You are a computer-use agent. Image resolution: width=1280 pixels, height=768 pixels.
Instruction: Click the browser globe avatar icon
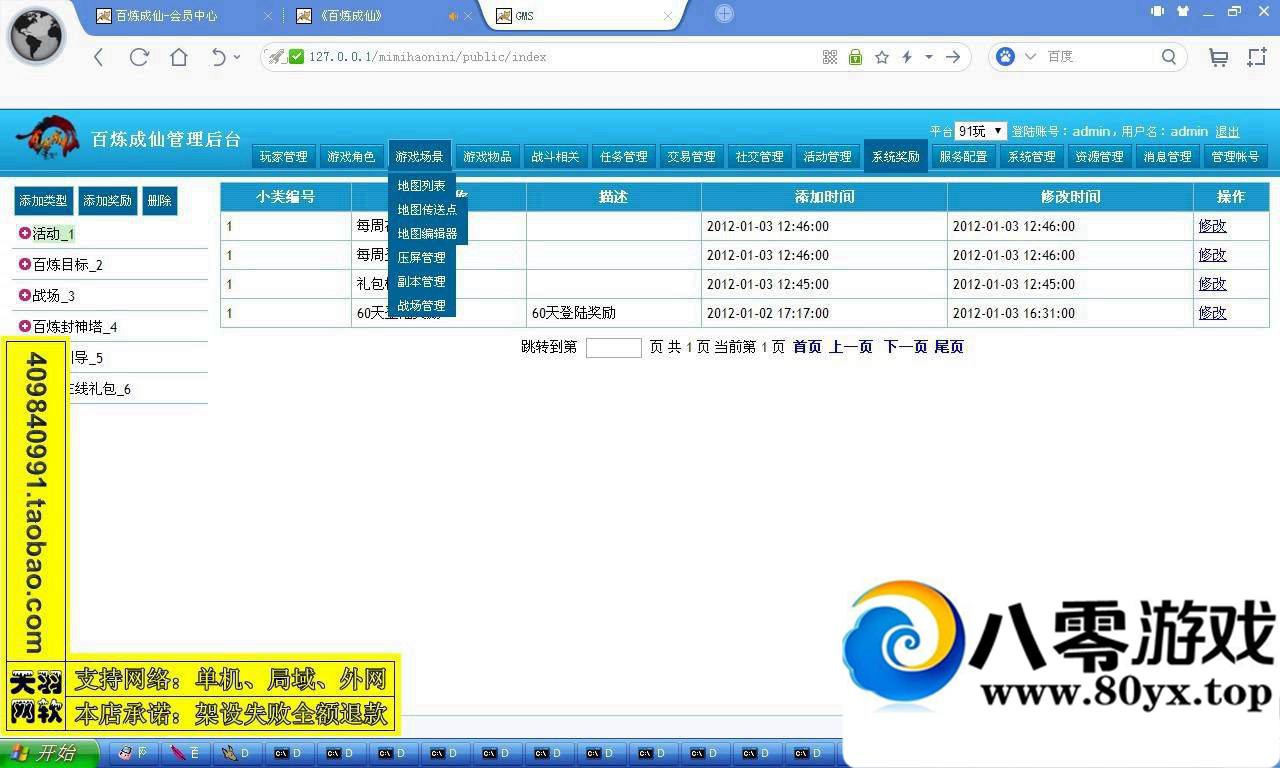tap(37, 36)
